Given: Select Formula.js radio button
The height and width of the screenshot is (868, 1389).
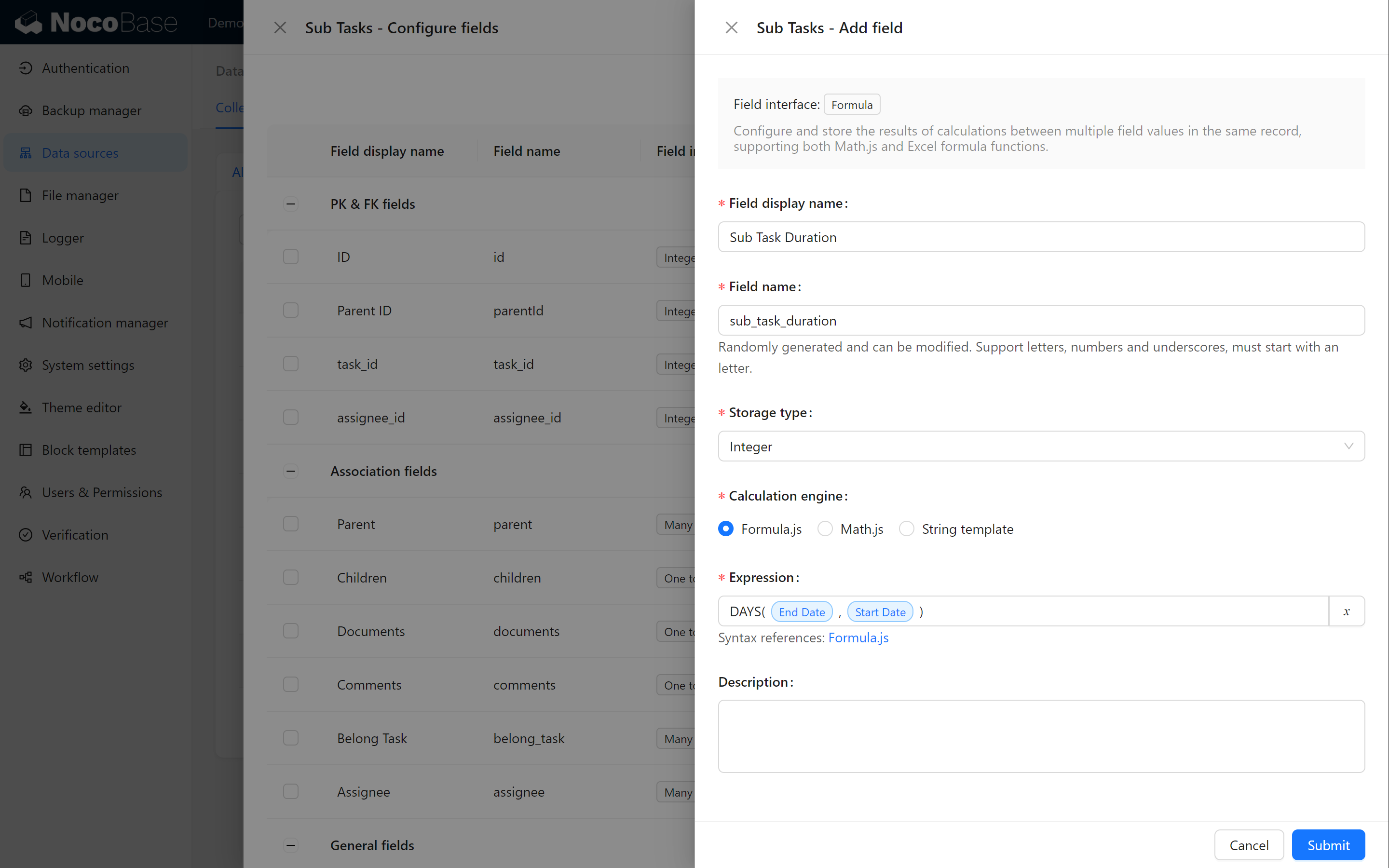Looking at the screenshot, I should pyautogui.click(x=726, y=528).
